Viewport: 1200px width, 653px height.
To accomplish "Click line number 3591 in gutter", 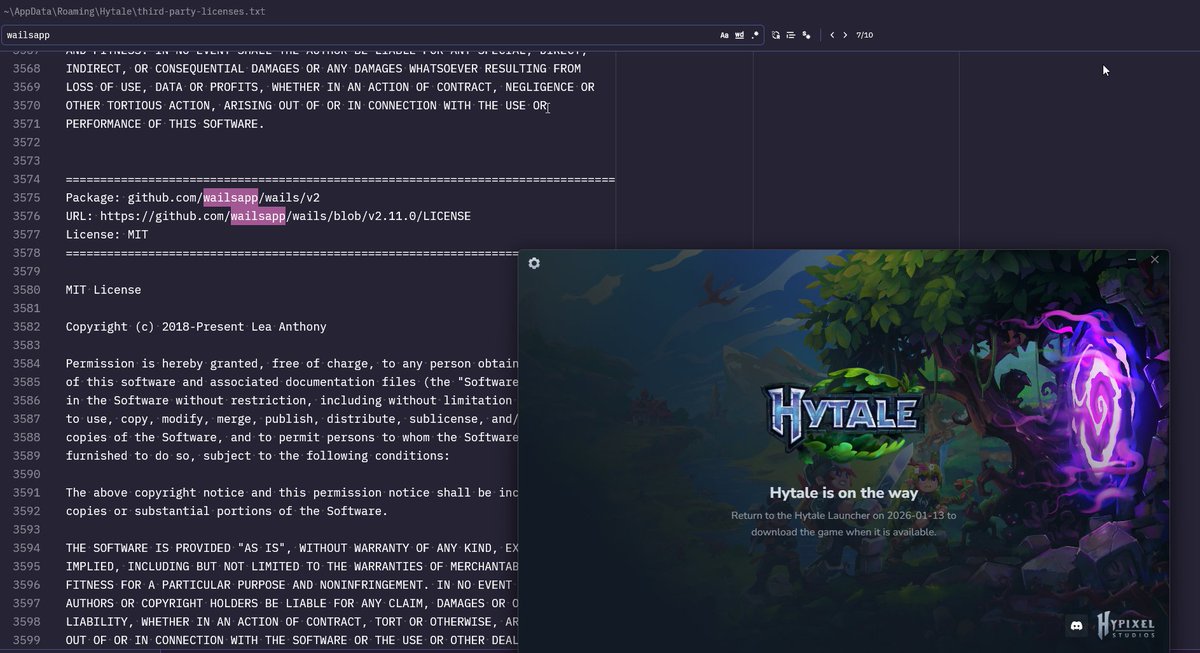I will pos(27,493).
